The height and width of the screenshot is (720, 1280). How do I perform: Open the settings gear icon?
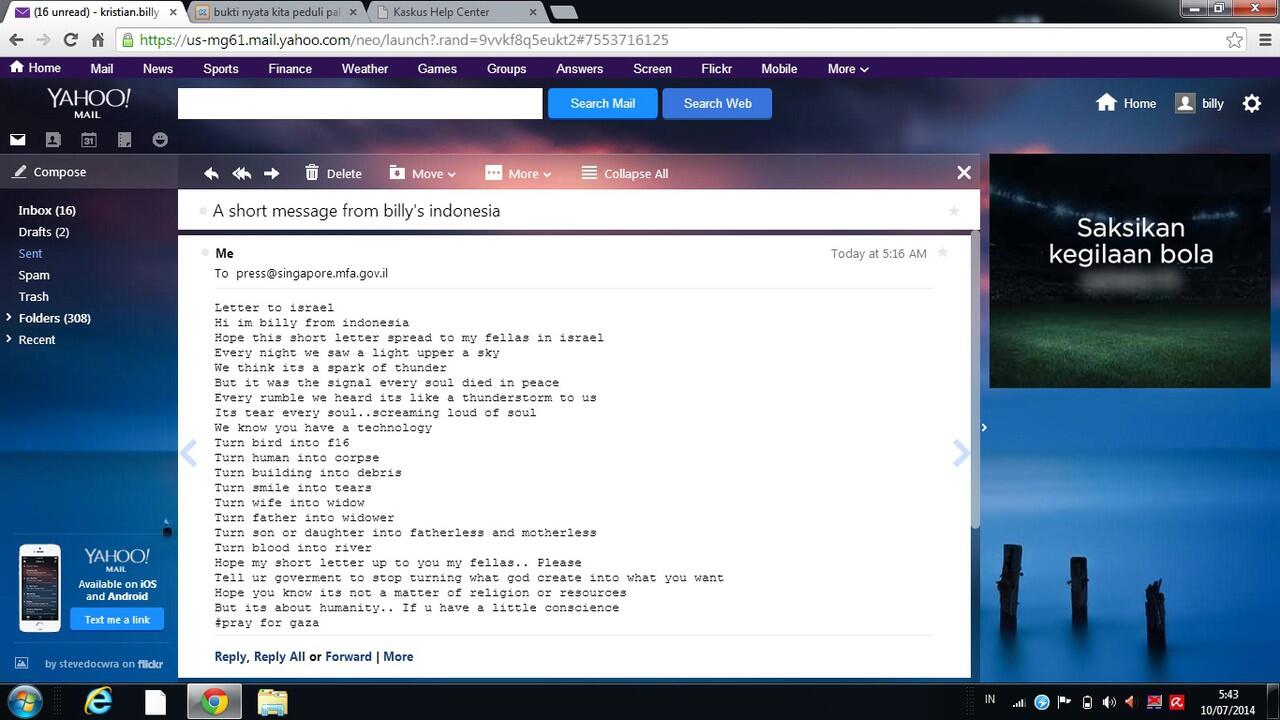click(x=1251, y=103)
